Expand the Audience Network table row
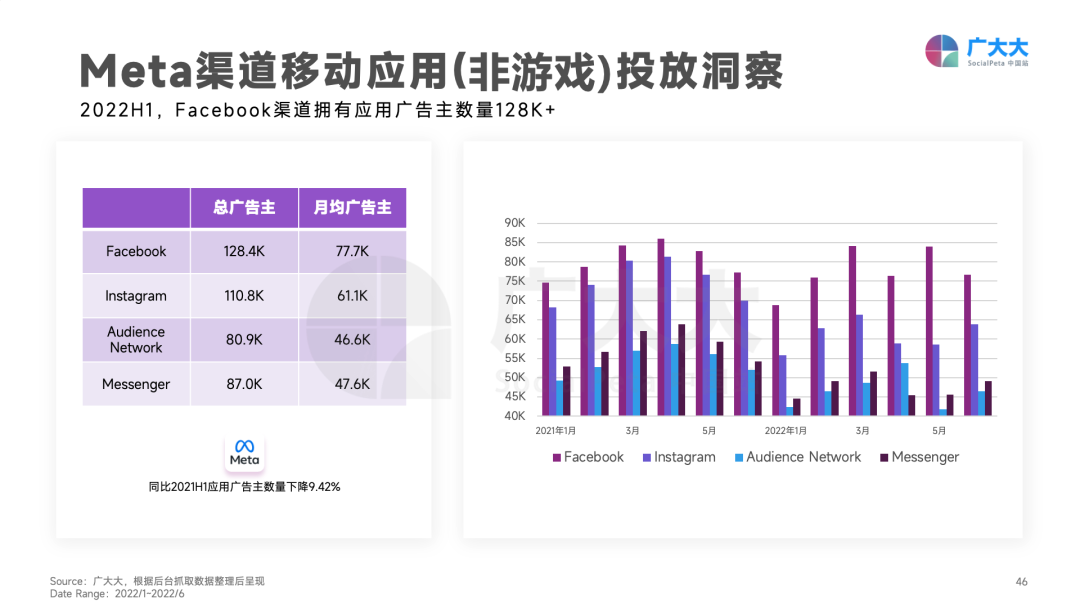The height and width of the screenshot is (608, 1080). tap(136, 339)
